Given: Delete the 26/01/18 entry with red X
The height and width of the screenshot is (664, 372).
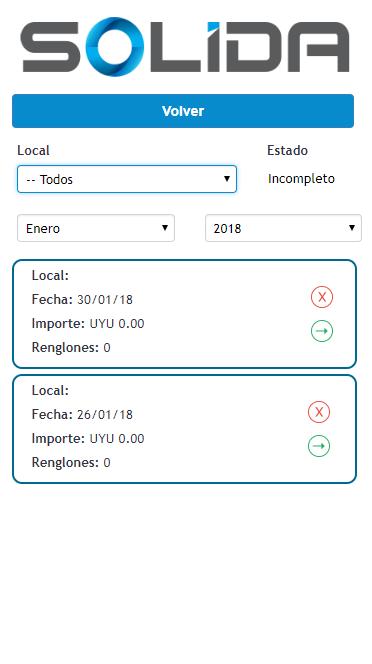Looking at the screenshot, I should coord(319,412).
